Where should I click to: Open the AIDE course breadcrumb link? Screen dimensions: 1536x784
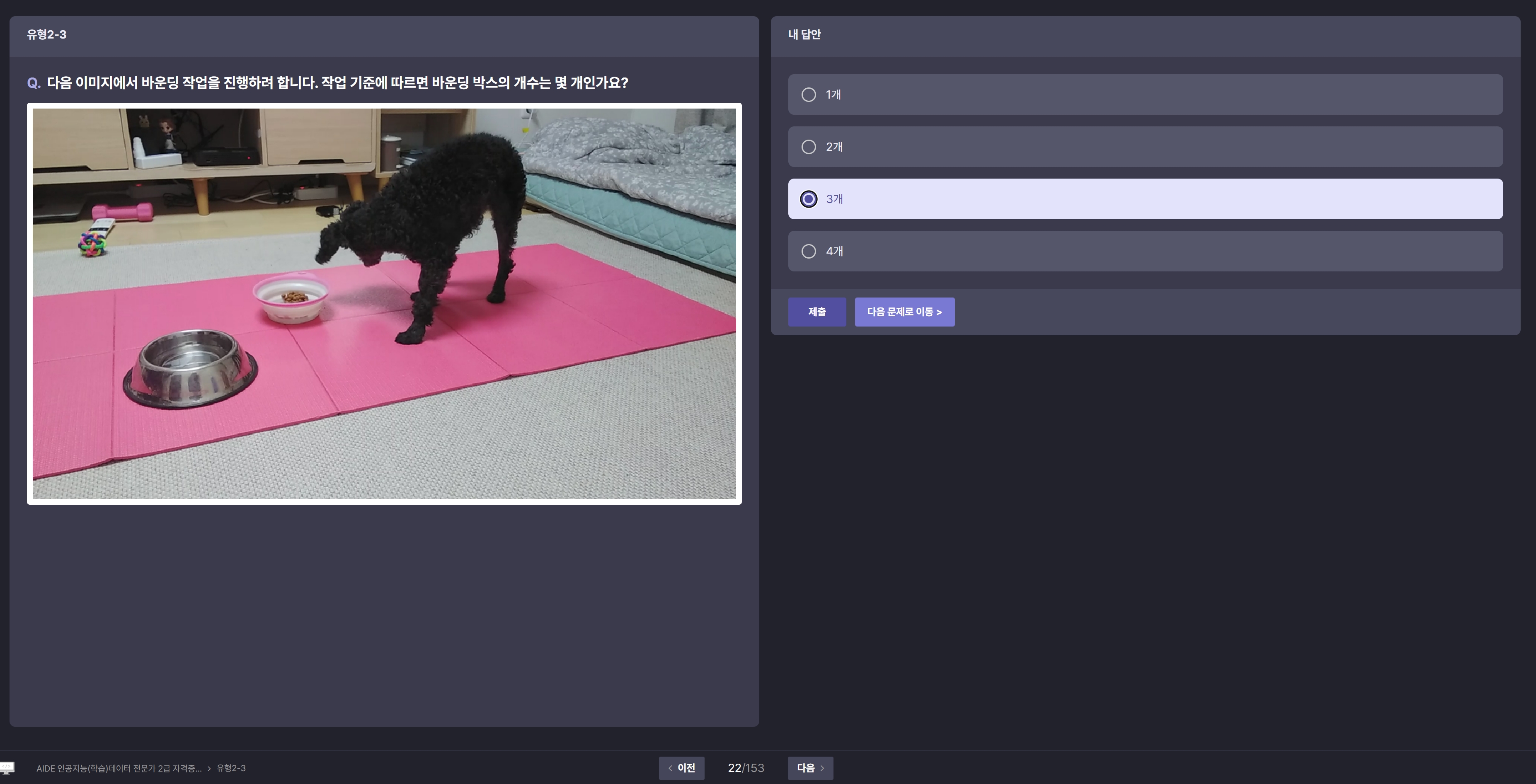pos(119,769)
